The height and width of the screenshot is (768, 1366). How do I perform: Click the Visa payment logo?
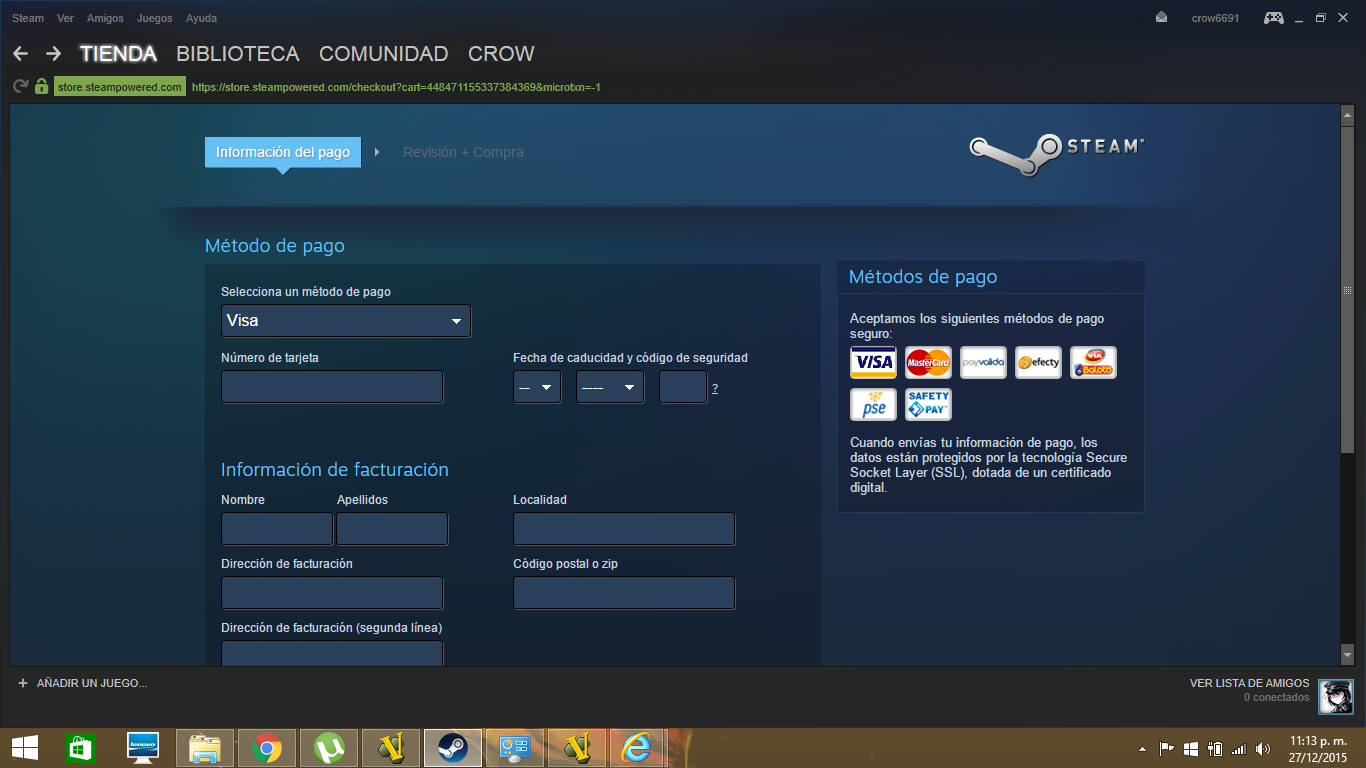(873, 362)
